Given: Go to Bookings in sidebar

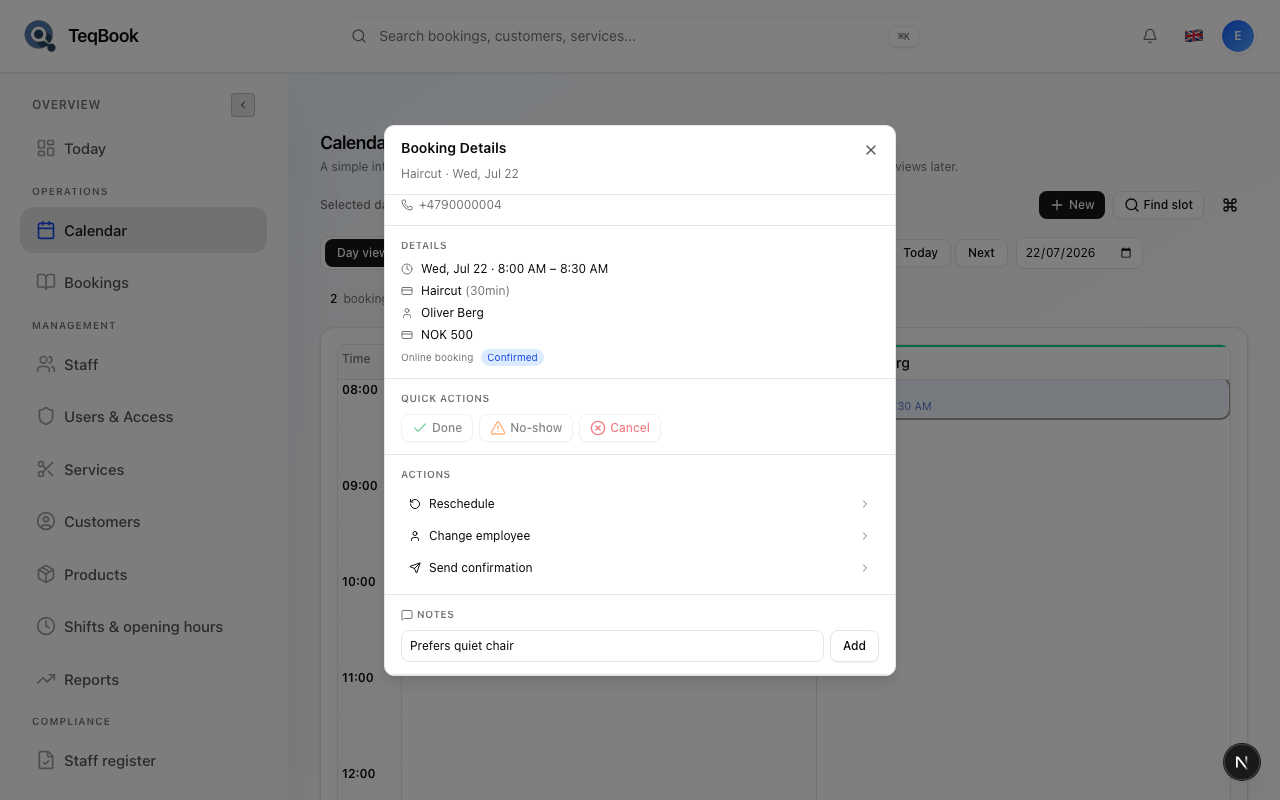Looking at the screenshot, I should point(143,283).
